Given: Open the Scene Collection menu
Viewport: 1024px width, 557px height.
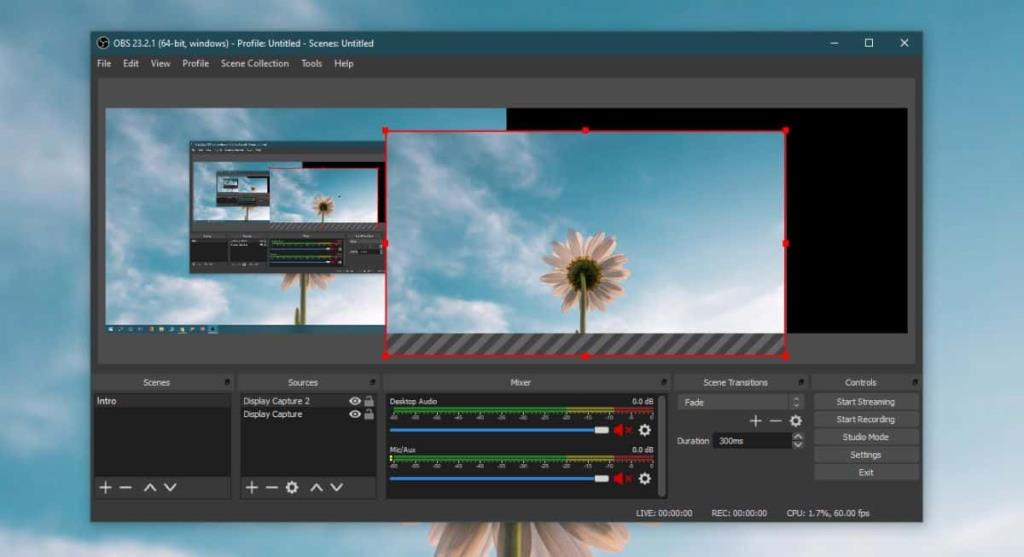Looking at the screenshot, I should point(254,64).
